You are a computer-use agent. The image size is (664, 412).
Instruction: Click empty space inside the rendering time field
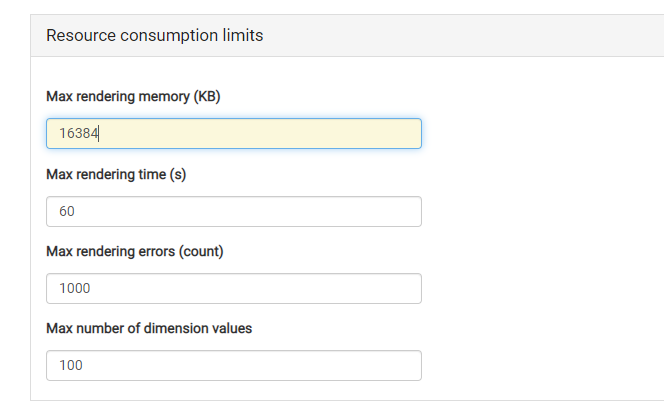point(250,211)
